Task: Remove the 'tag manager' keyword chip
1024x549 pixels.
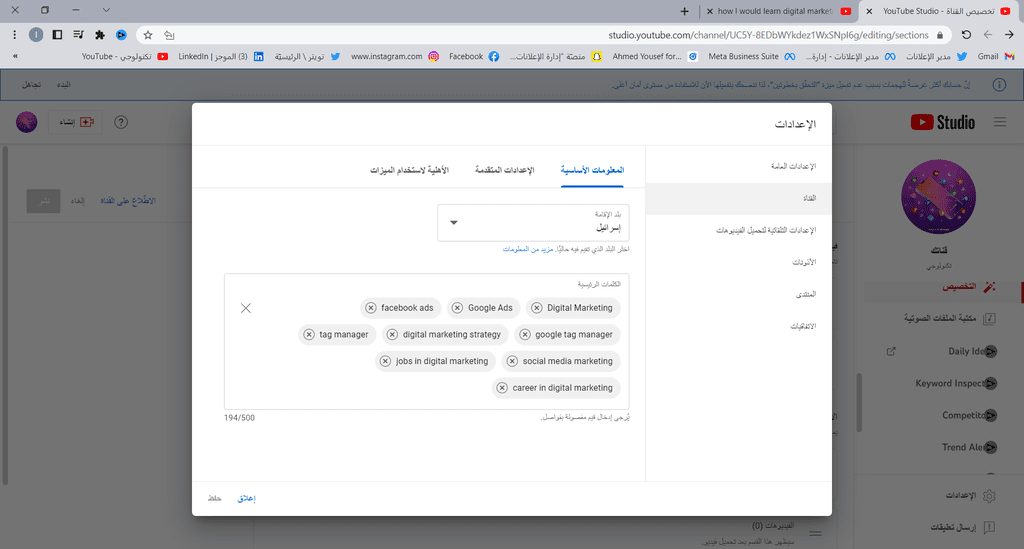Action: click(310, 334)
